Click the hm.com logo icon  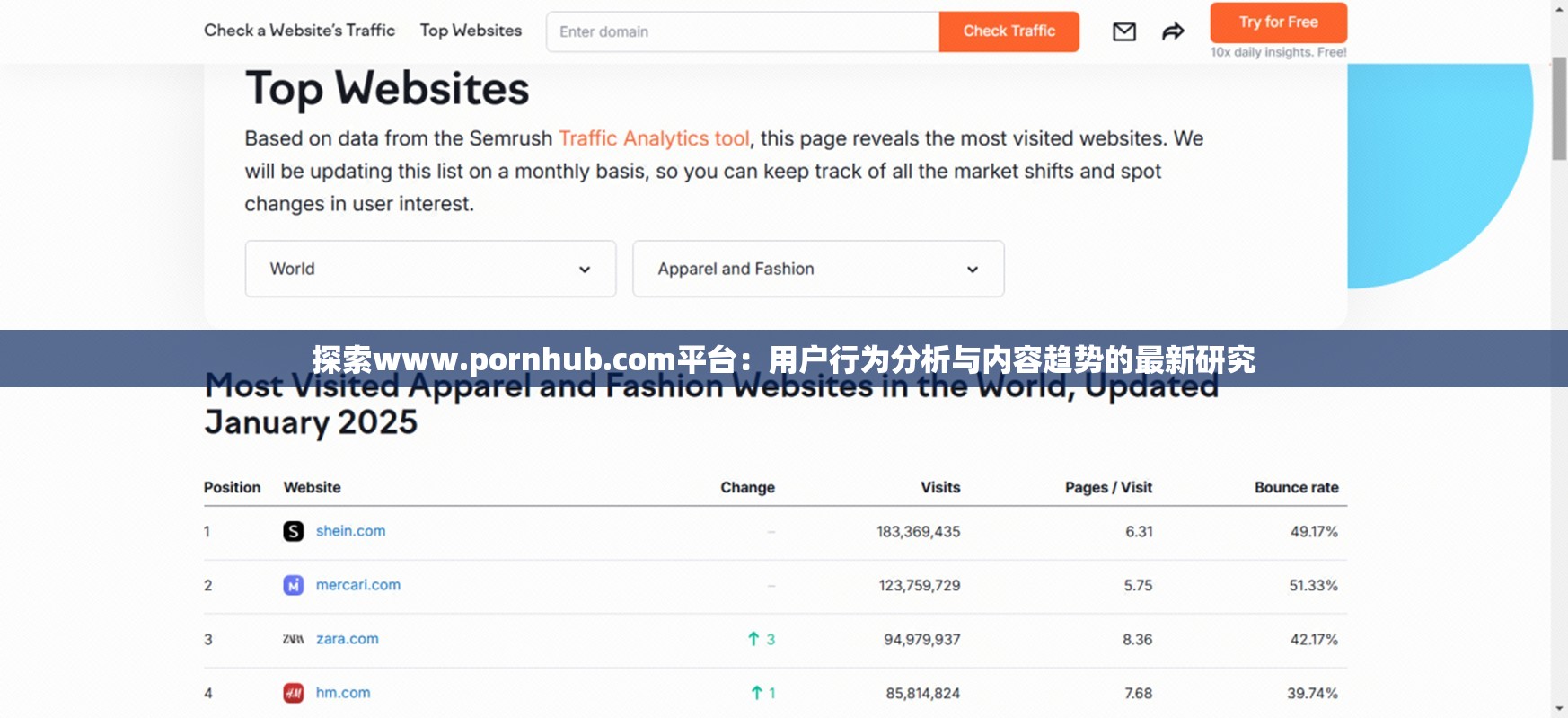coord(294,693)
